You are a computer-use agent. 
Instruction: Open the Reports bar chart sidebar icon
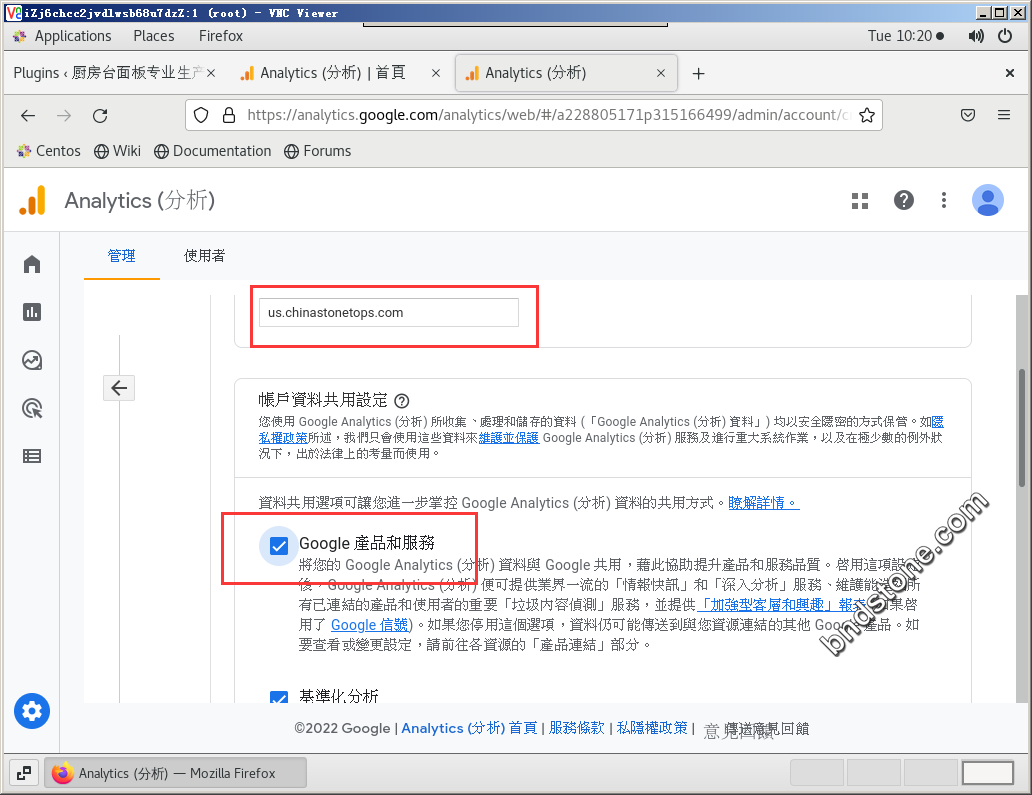point(32,312)
